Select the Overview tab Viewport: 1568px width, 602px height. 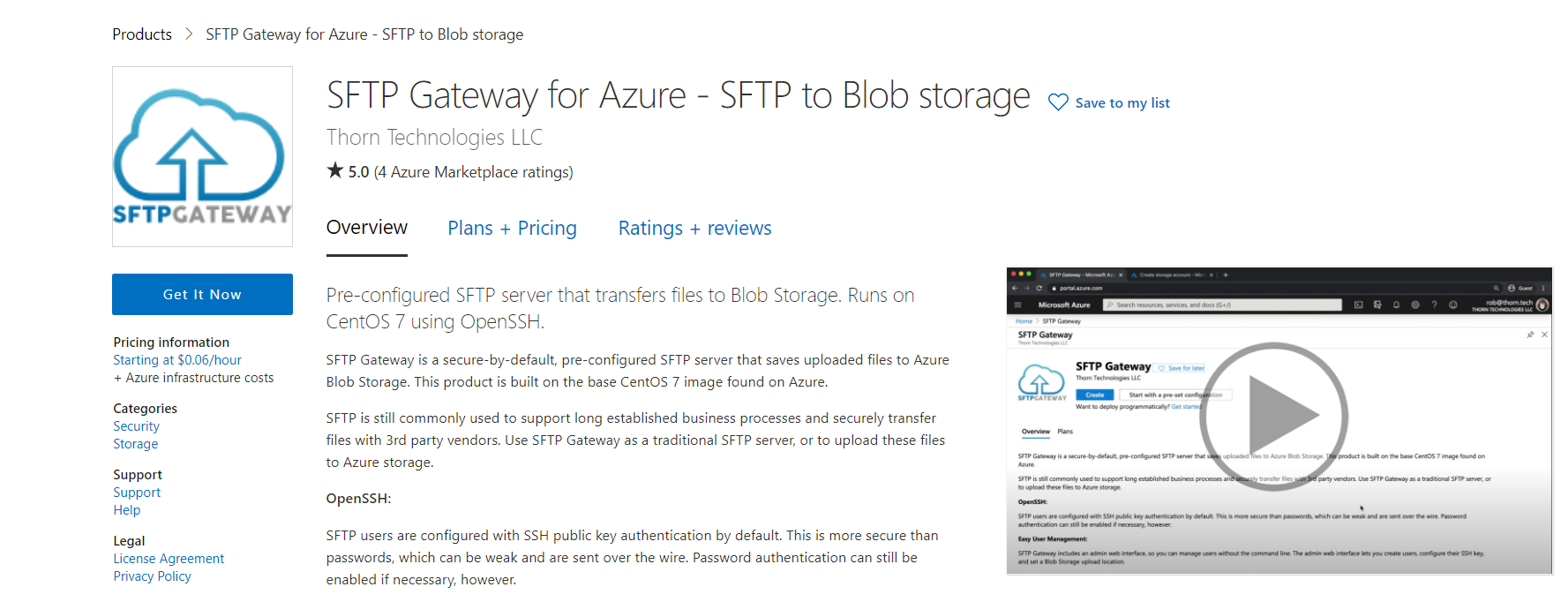(x=367, y=228)
